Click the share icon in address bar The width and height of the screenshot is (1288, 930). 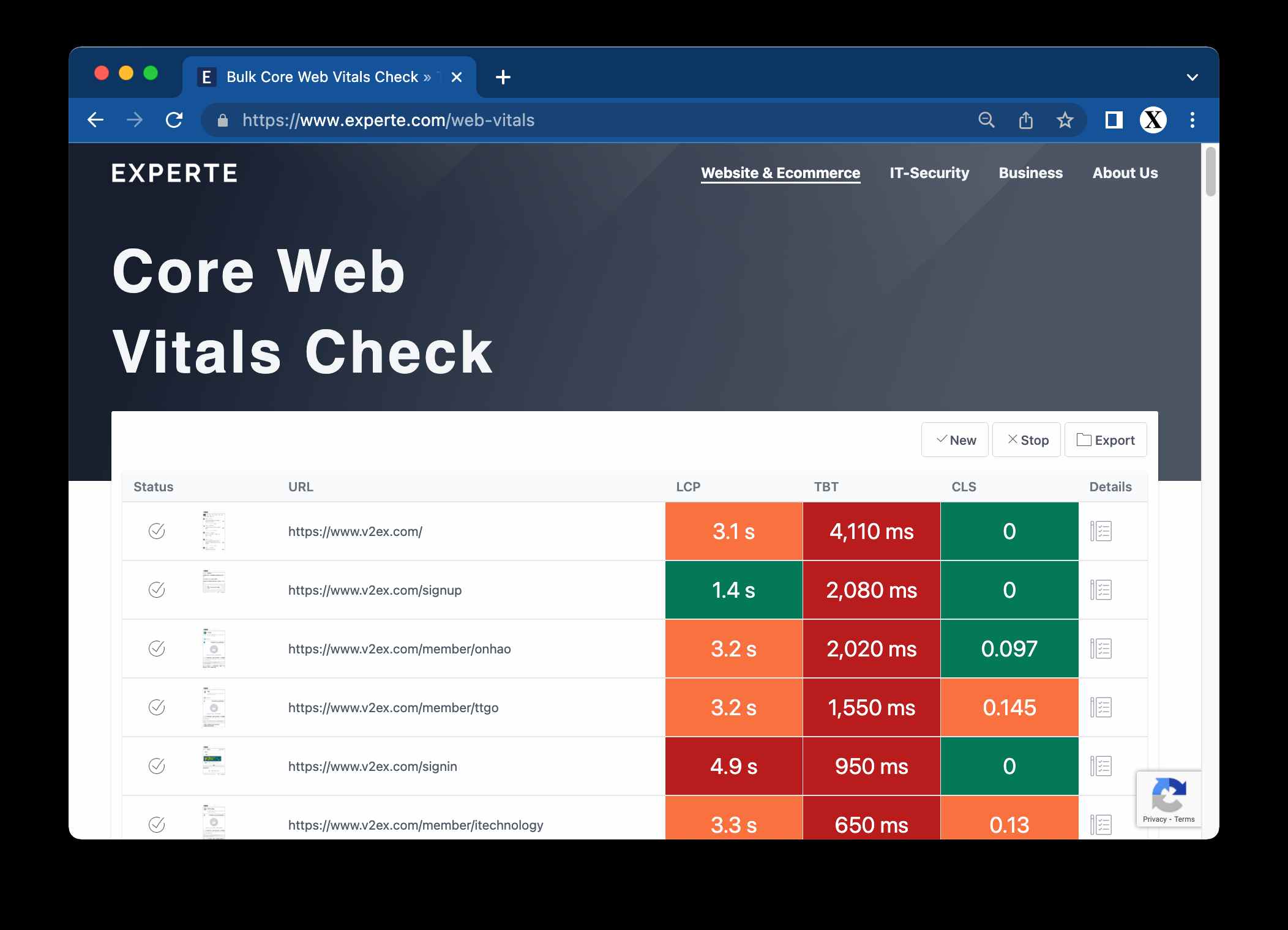tap(1026, 120)
